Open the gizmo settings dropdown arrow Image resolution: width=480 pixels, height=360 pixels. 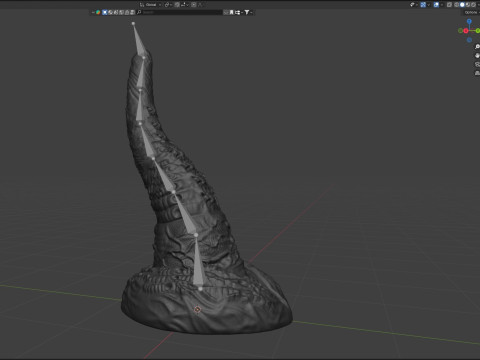point(429,5)
